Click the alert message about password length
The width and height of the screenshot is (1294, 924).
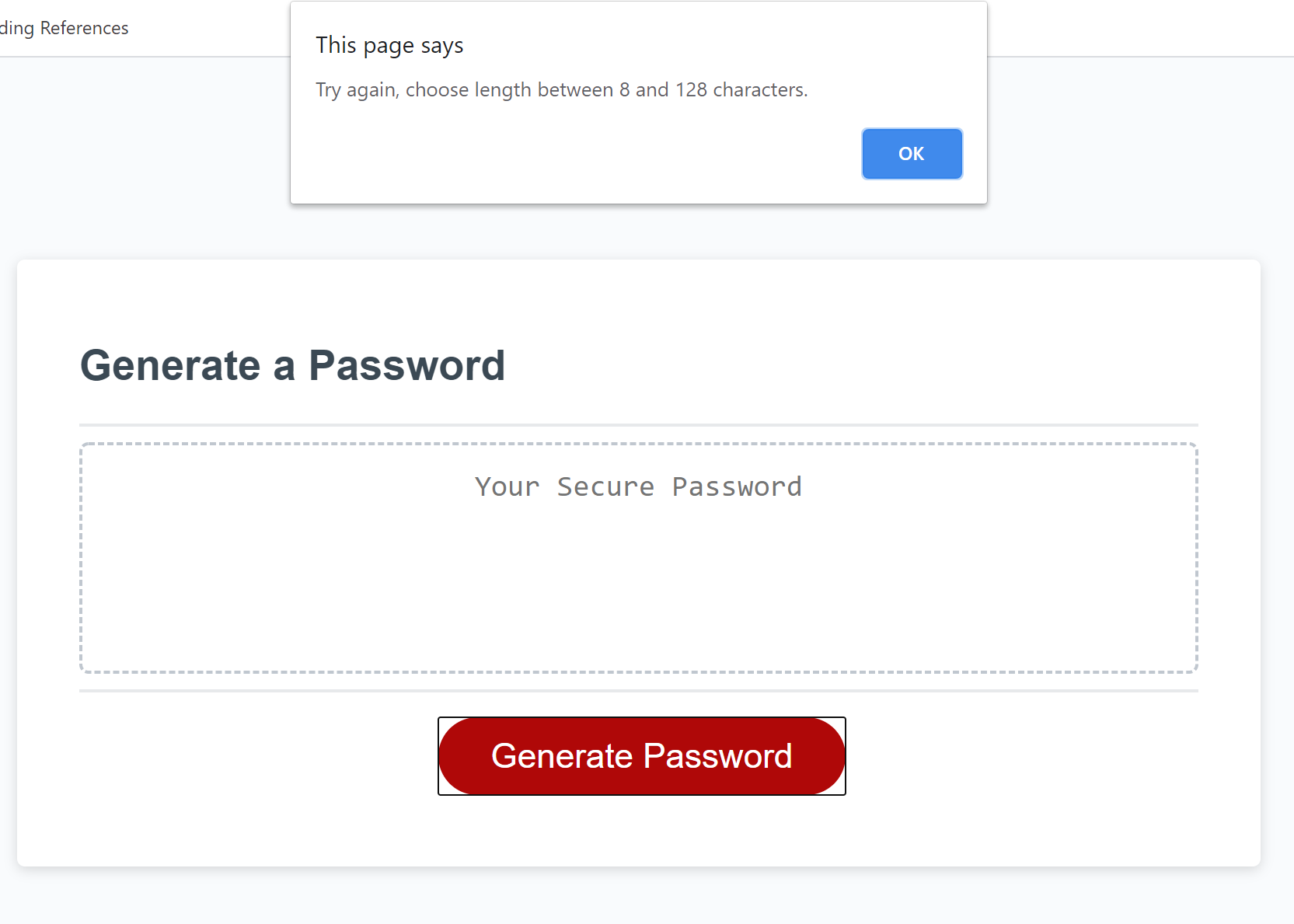pyautogui.click(x=561, y=89)
